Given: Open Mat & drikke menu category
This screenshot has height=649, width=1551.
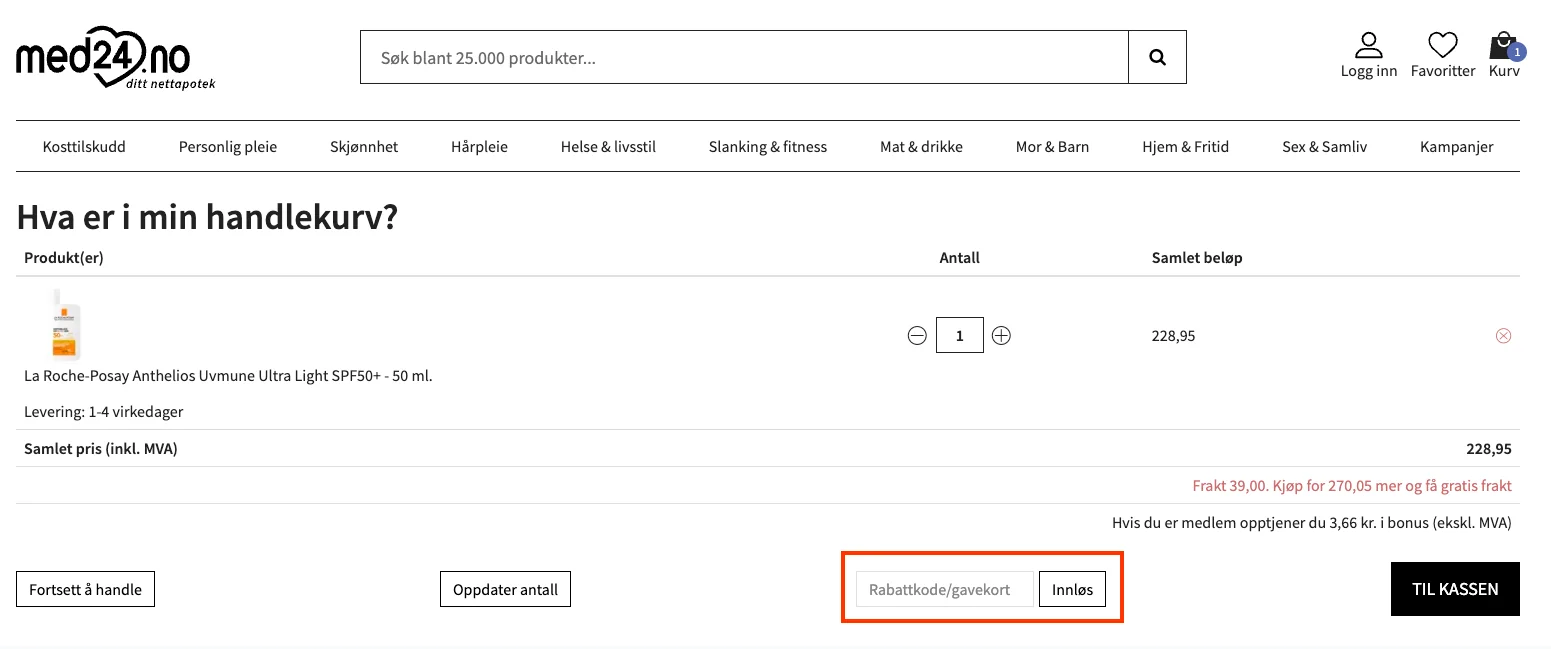Looking at the screenshot, I should (x=921, y=146).
